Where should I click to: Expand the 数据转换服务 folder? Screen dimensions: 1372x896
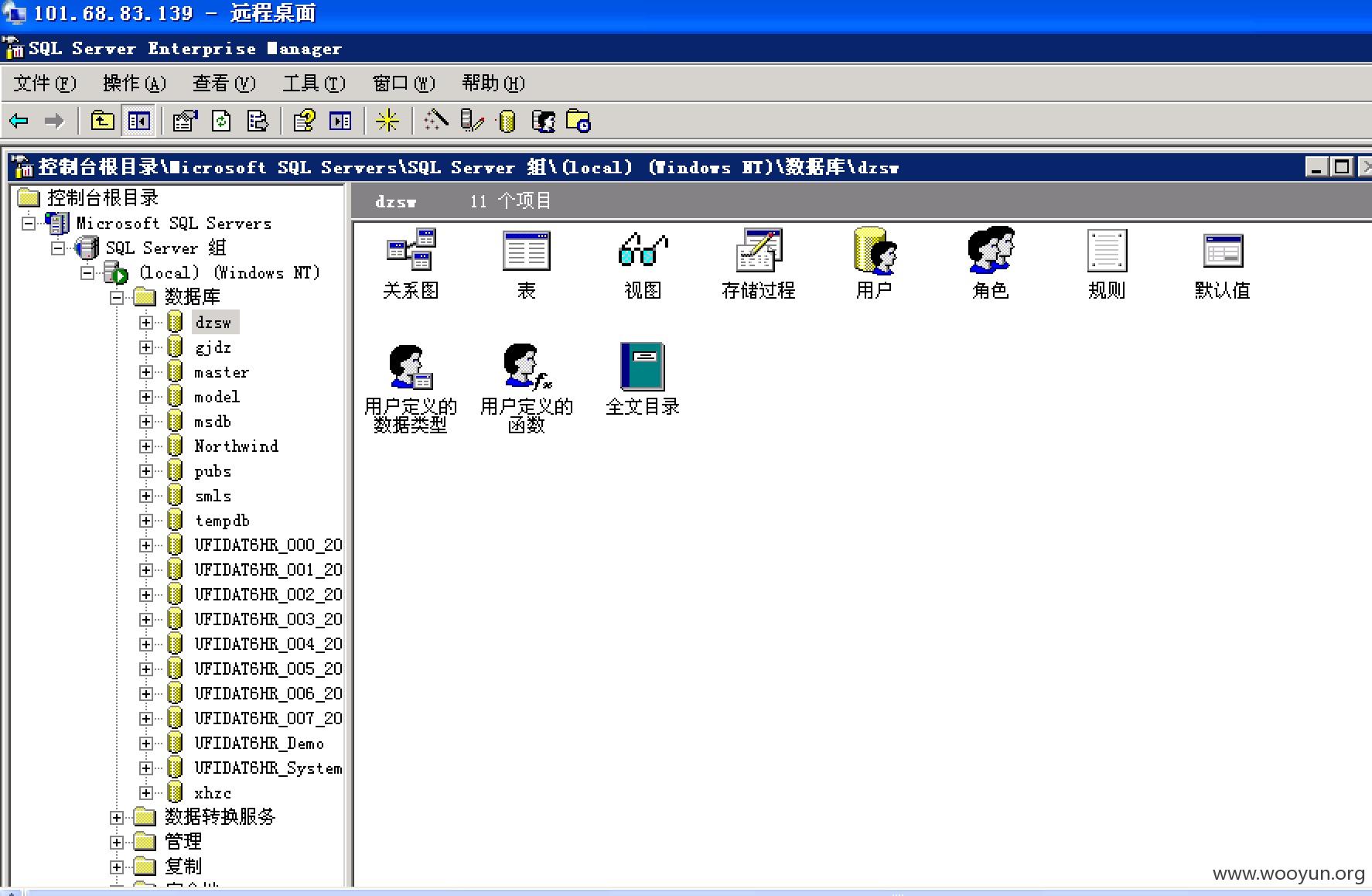[x=117, y=817]
